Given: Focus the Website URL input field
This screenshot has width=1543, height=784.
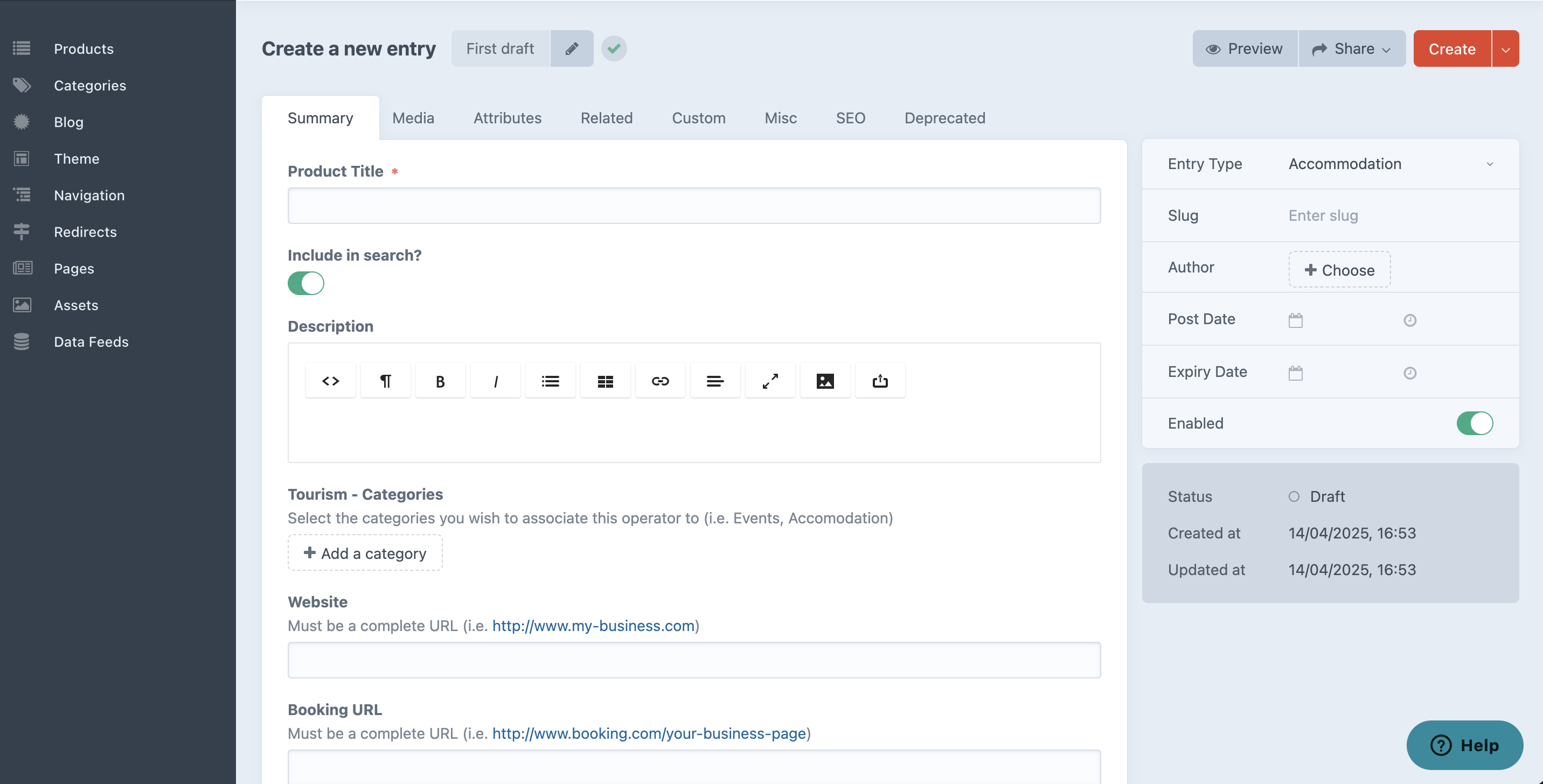Looking at the screenshot, I should tap(694, 660).
